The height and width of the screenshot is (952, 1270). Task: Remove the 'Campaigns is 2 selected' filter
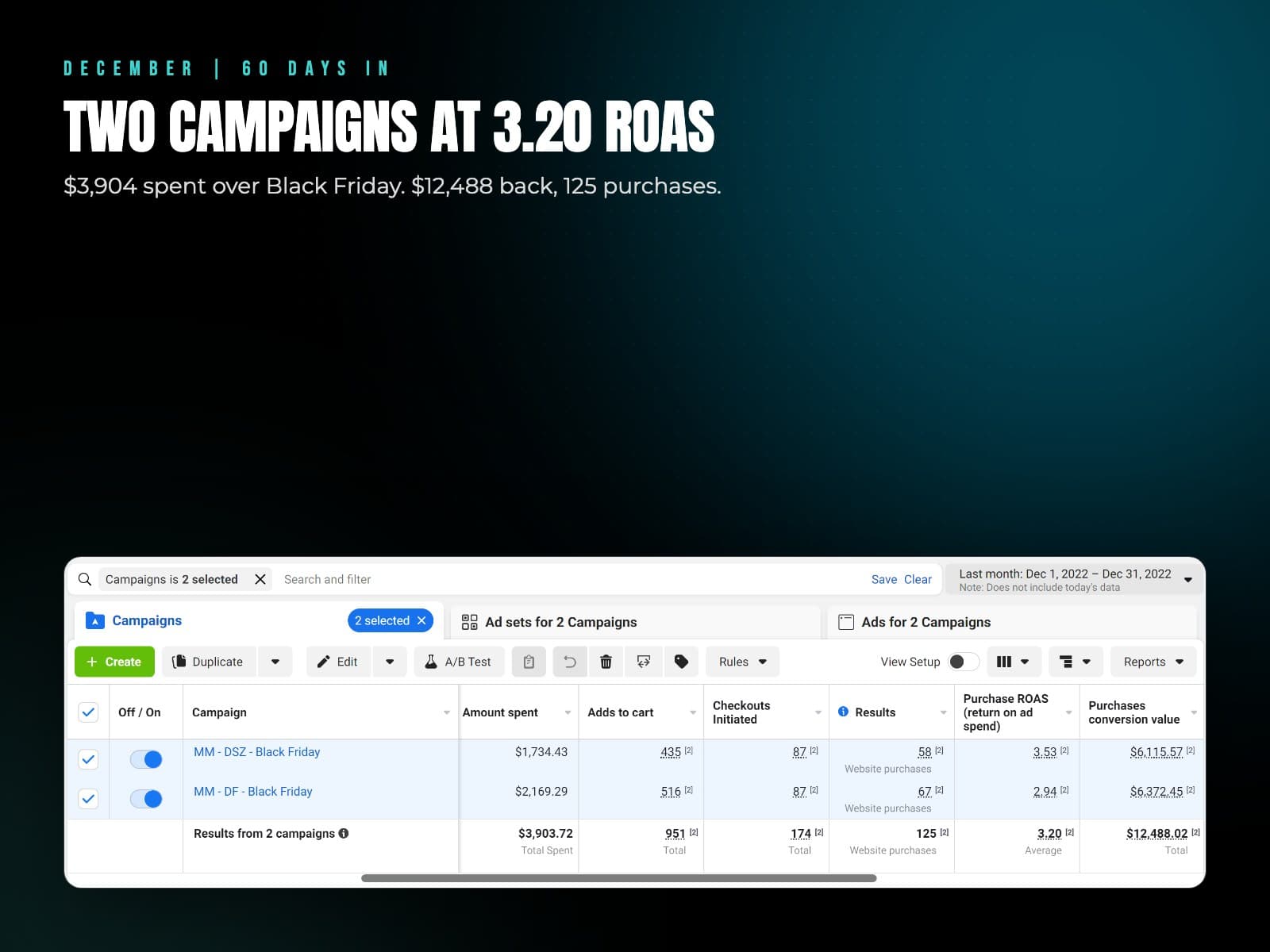pyautogui.click(x=260, y=579)
